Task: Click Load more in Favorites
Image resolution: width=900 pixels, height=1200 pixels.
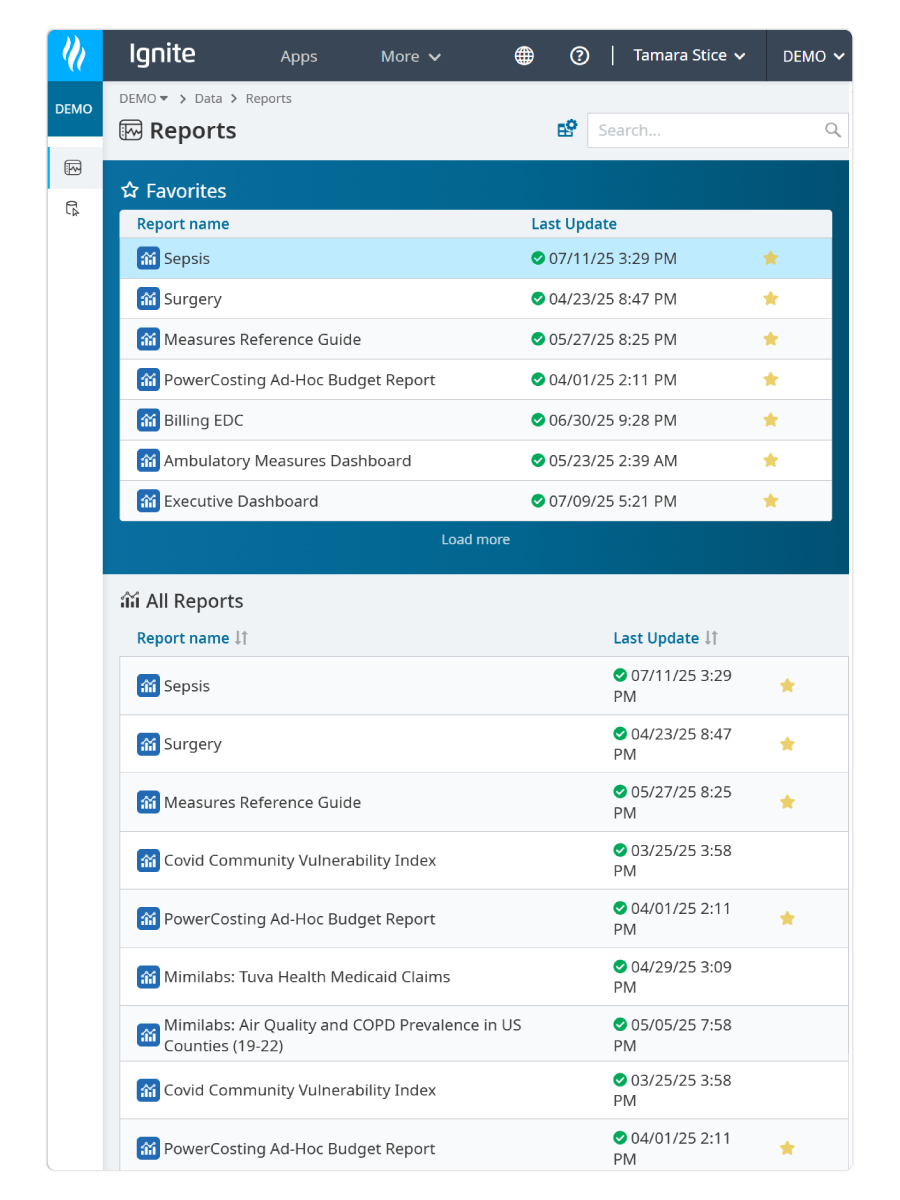Action: click(x=476, y=539)
